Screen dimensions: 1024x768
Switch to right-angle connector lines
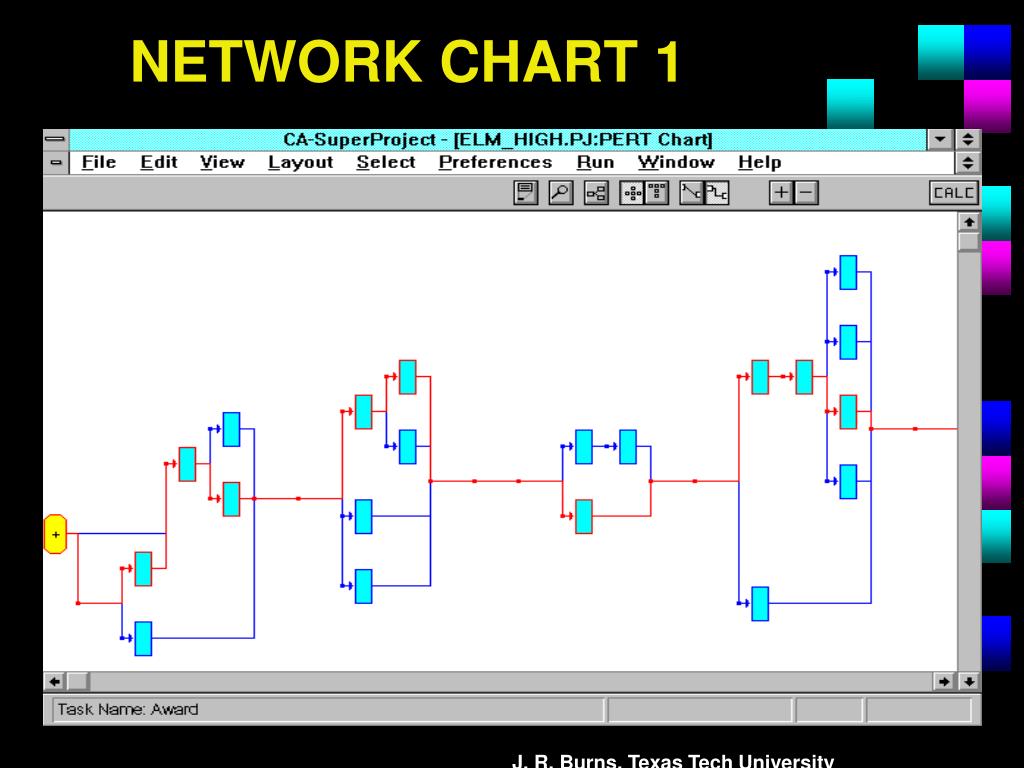(x=716, y=193)
